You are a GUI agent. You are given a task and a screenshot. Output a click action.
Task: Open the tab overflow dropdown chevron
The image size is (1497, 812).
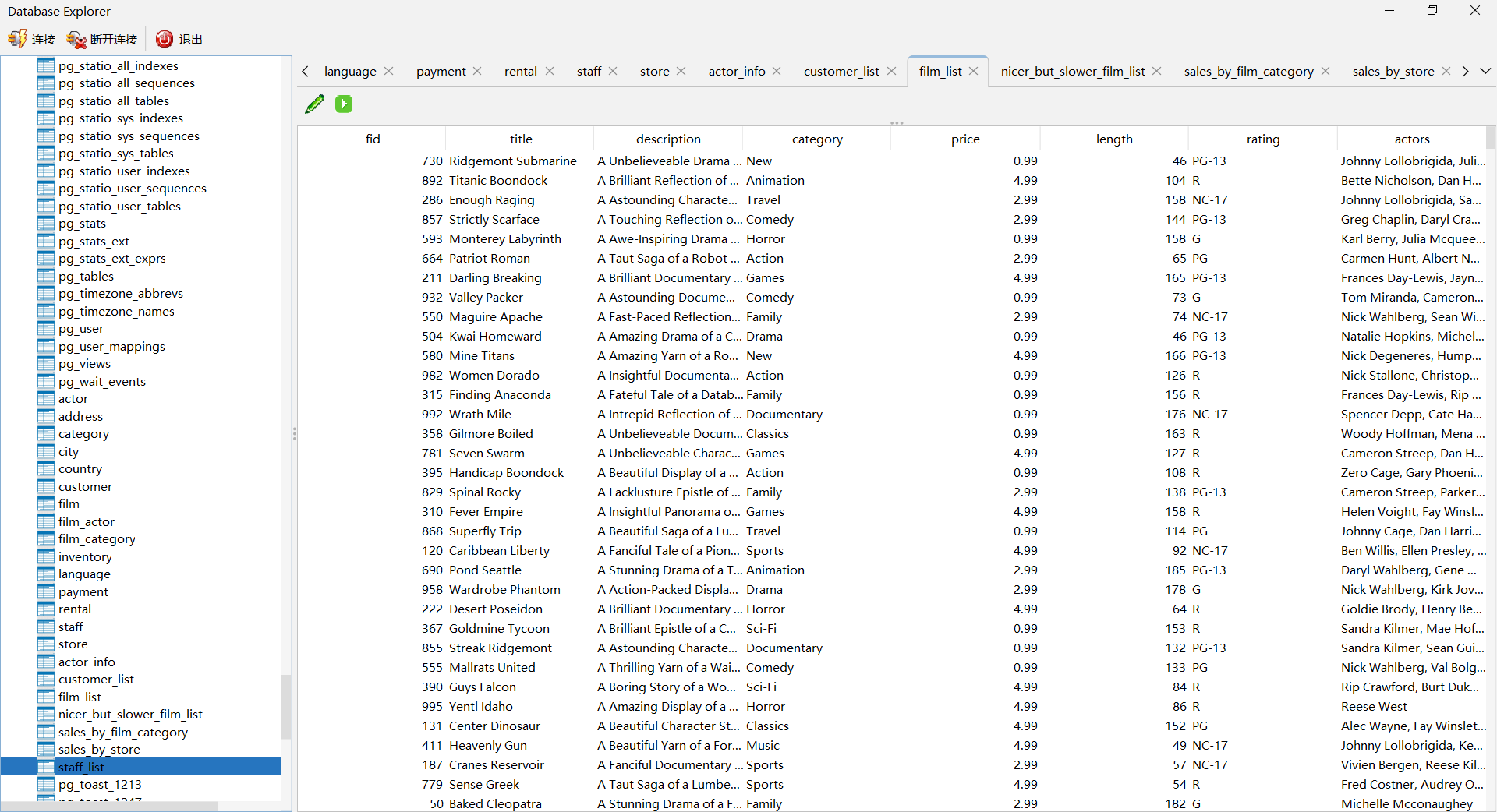pyautogui.click(x=1487, y=71)
